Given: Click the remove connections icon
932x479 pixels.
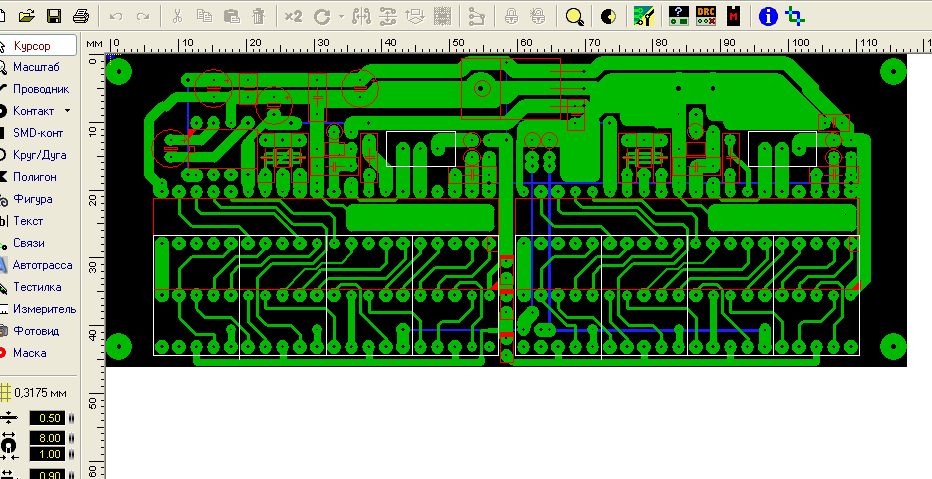Looking at the screenshot, I should (477, 17).
